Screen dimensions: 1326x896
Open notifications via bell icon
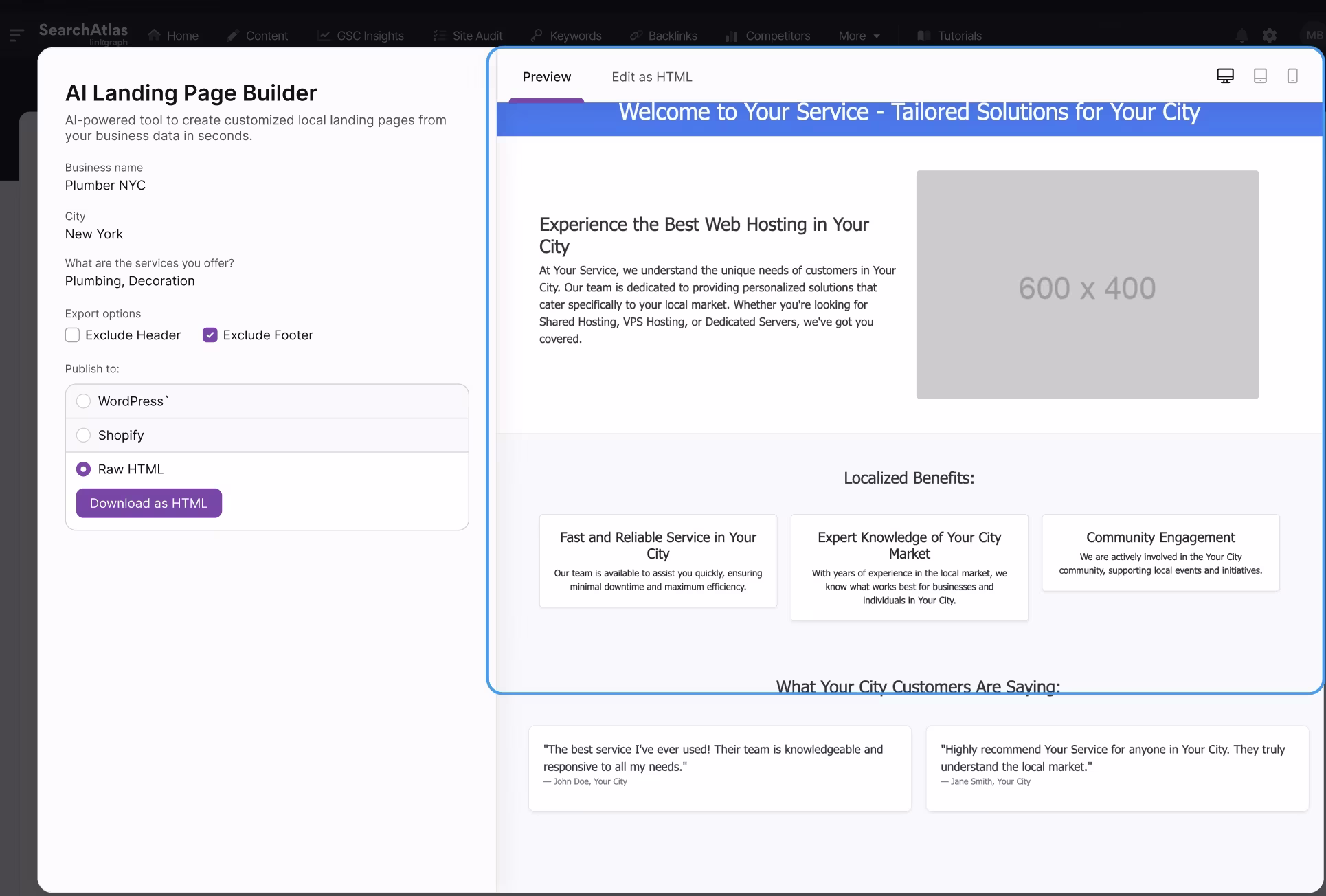(1241, 35)
